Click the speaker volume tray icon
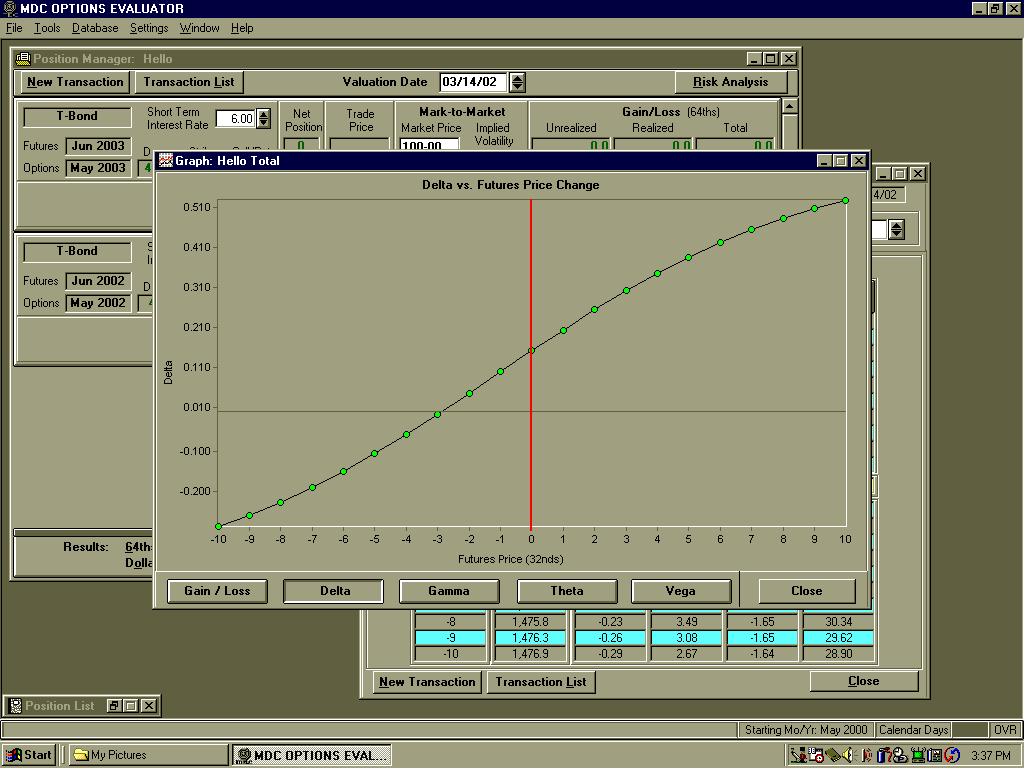The image size is (1024, 768). pyautogui.click(x=848, y=755)
